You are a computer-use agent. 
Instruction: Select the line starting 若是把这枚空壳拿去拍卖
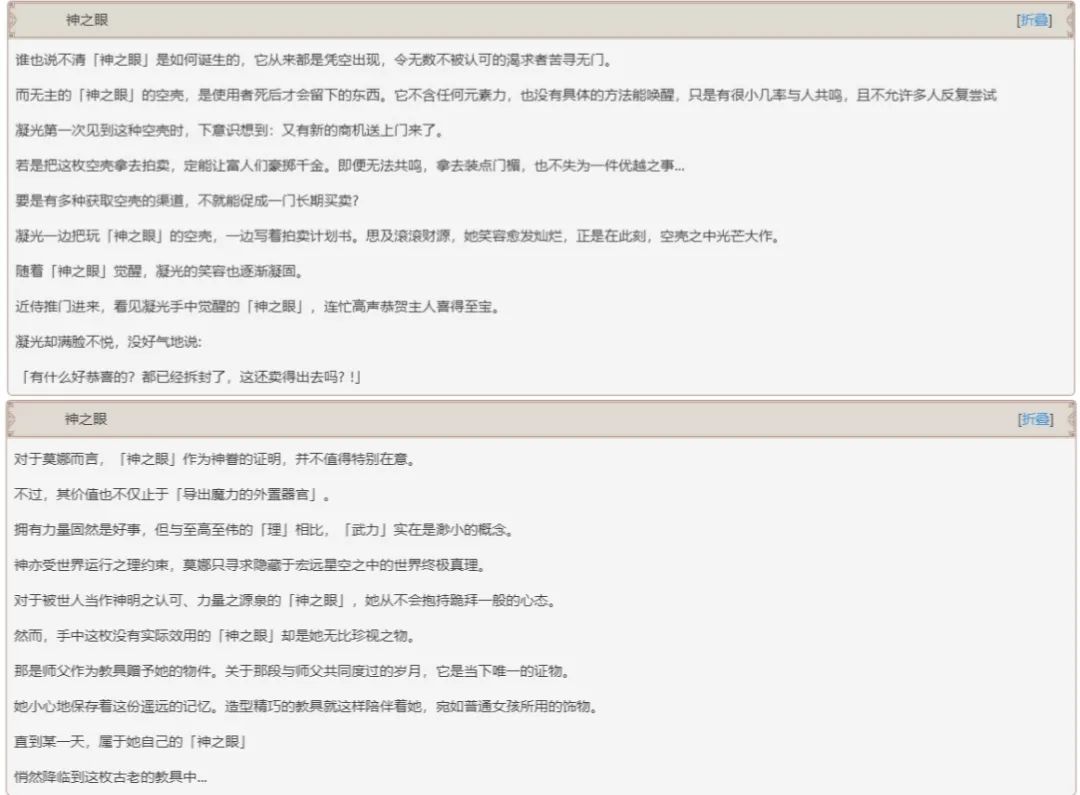(350, 165)
